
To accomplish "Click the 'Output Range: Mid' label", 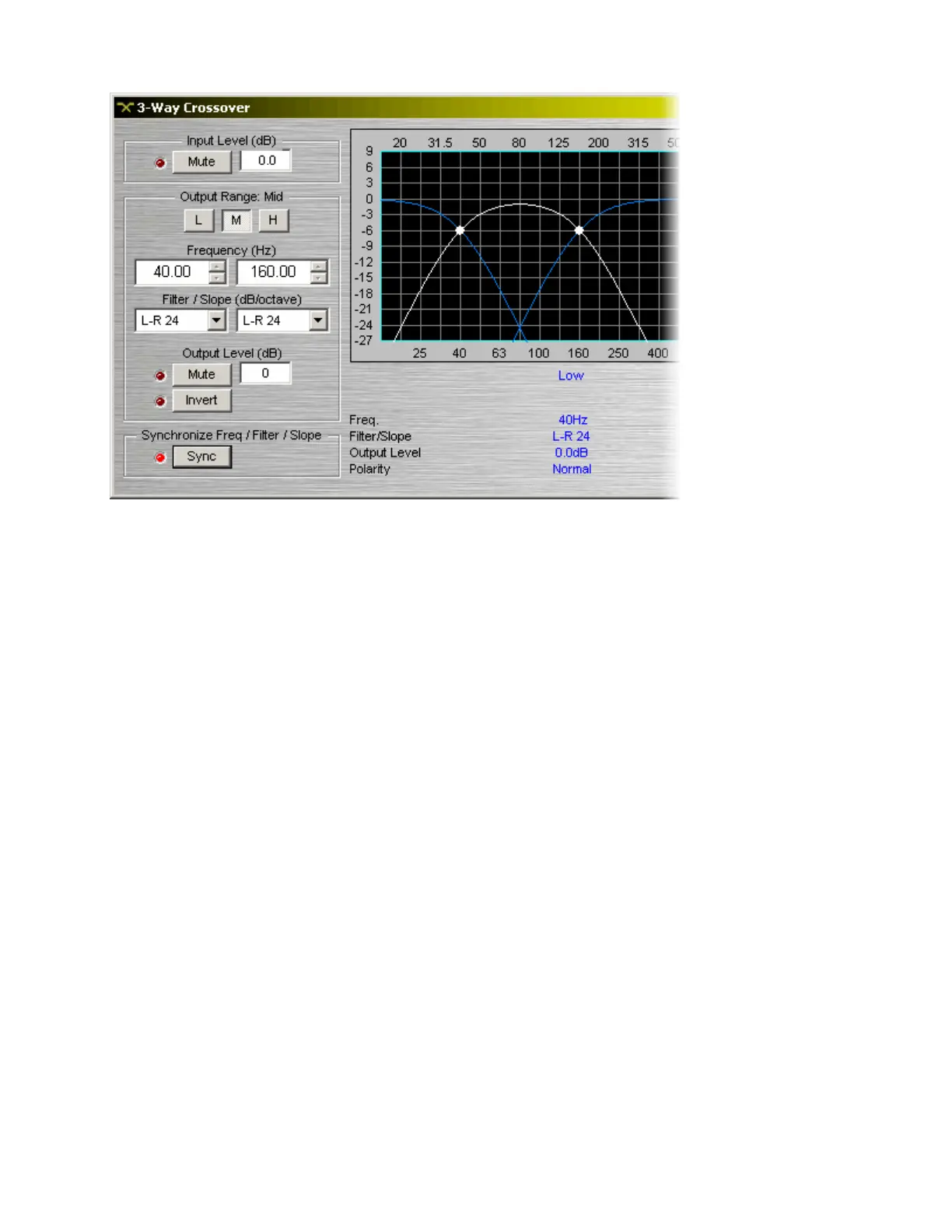I will click(232, 197).
